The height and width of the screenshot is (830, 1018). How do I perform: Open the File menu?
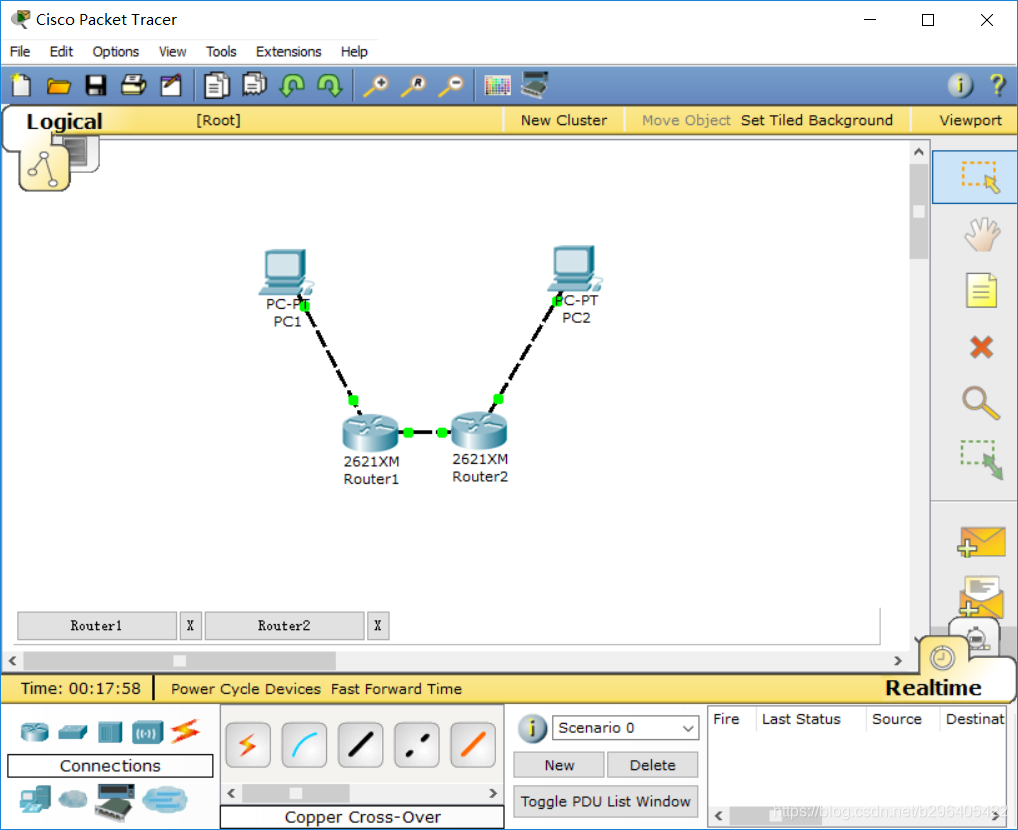click(20, 51)
